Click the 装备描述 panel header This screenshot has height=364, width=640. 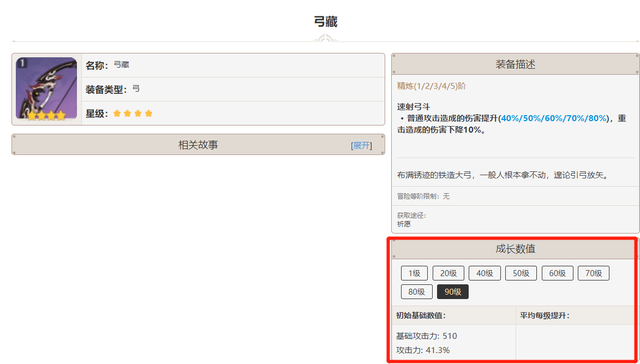click(x=515, y=64)
